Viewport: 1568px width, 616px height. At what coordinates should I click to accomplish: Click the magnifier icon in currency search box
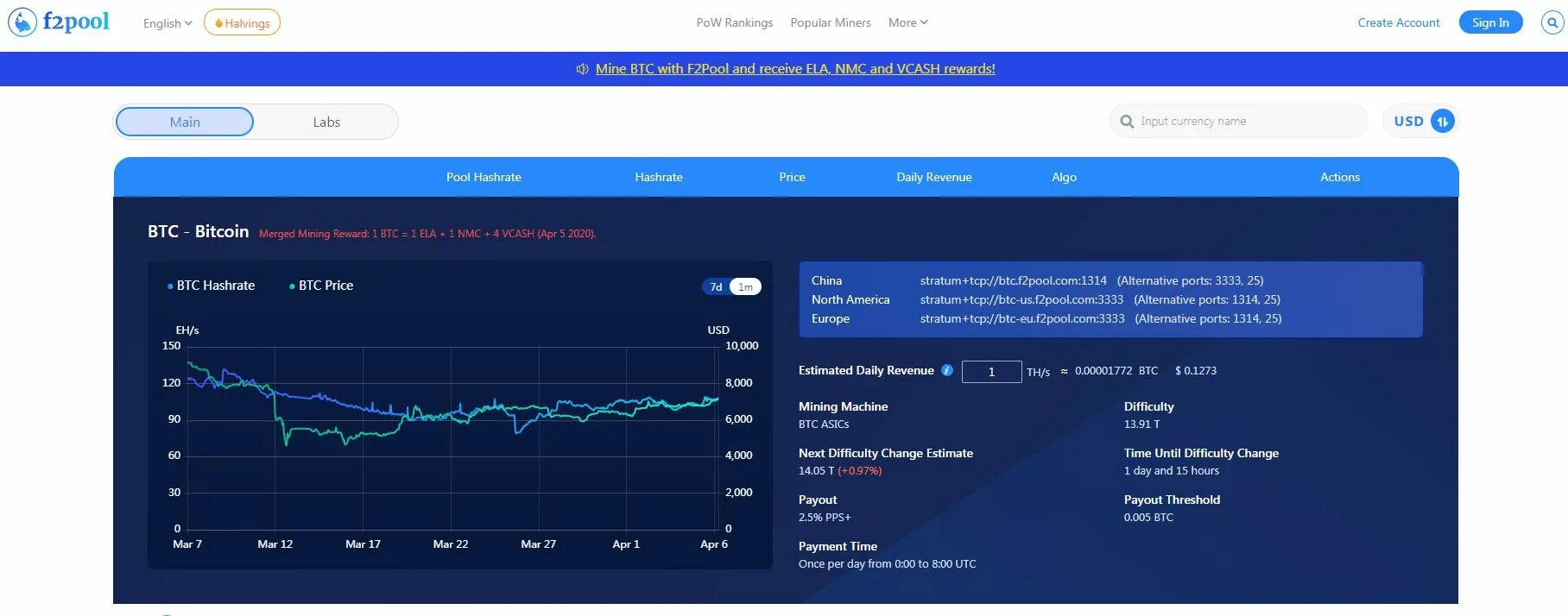1127,122
